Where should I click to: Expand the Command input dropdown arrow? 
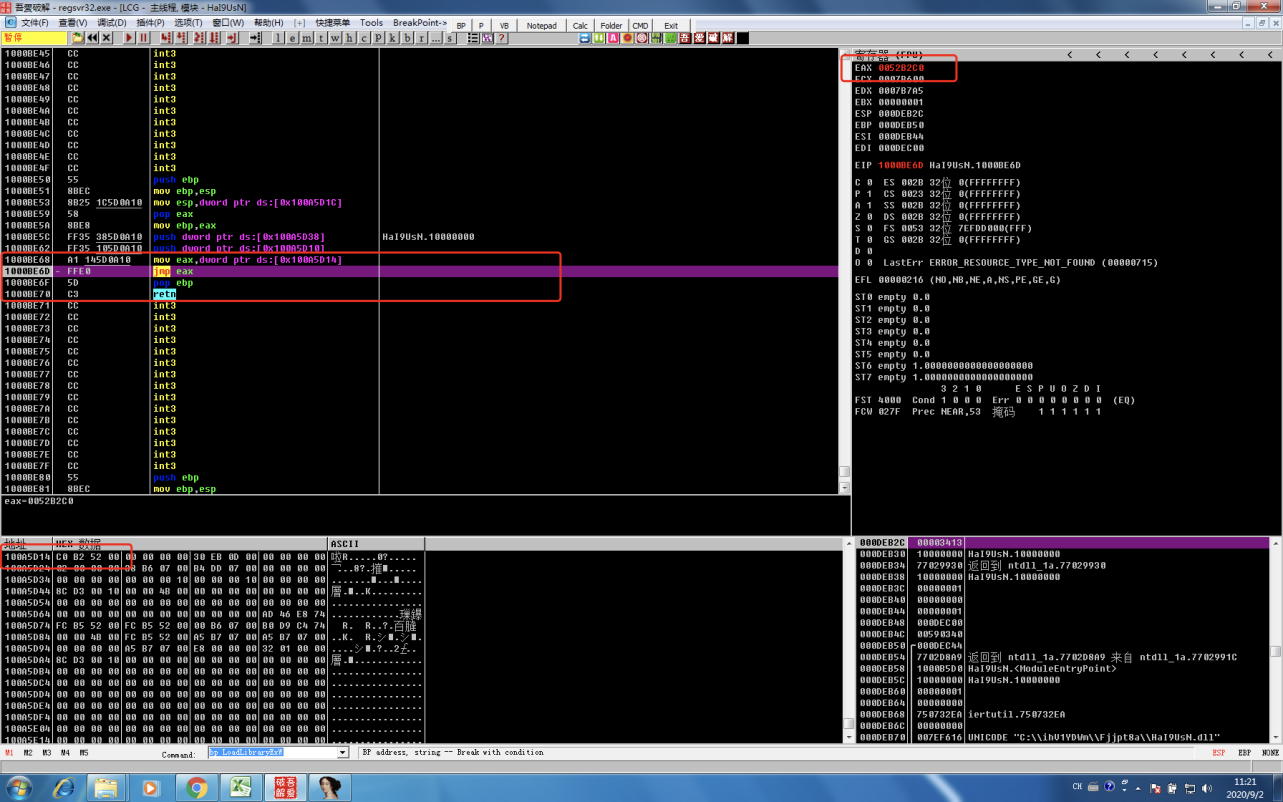[x=342, y=753]
